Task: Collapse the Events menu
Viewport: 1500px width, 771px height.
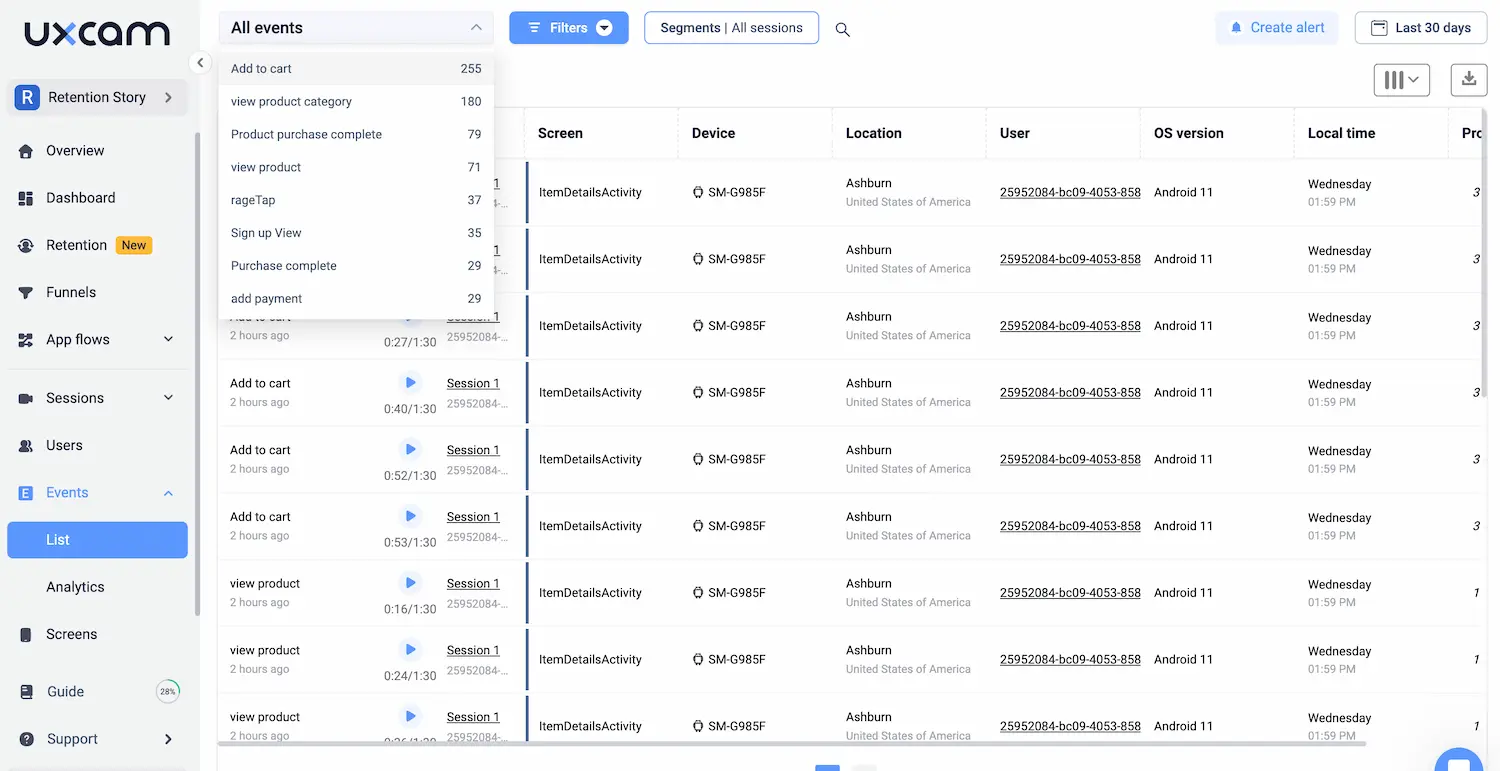Action: point(97,493)
